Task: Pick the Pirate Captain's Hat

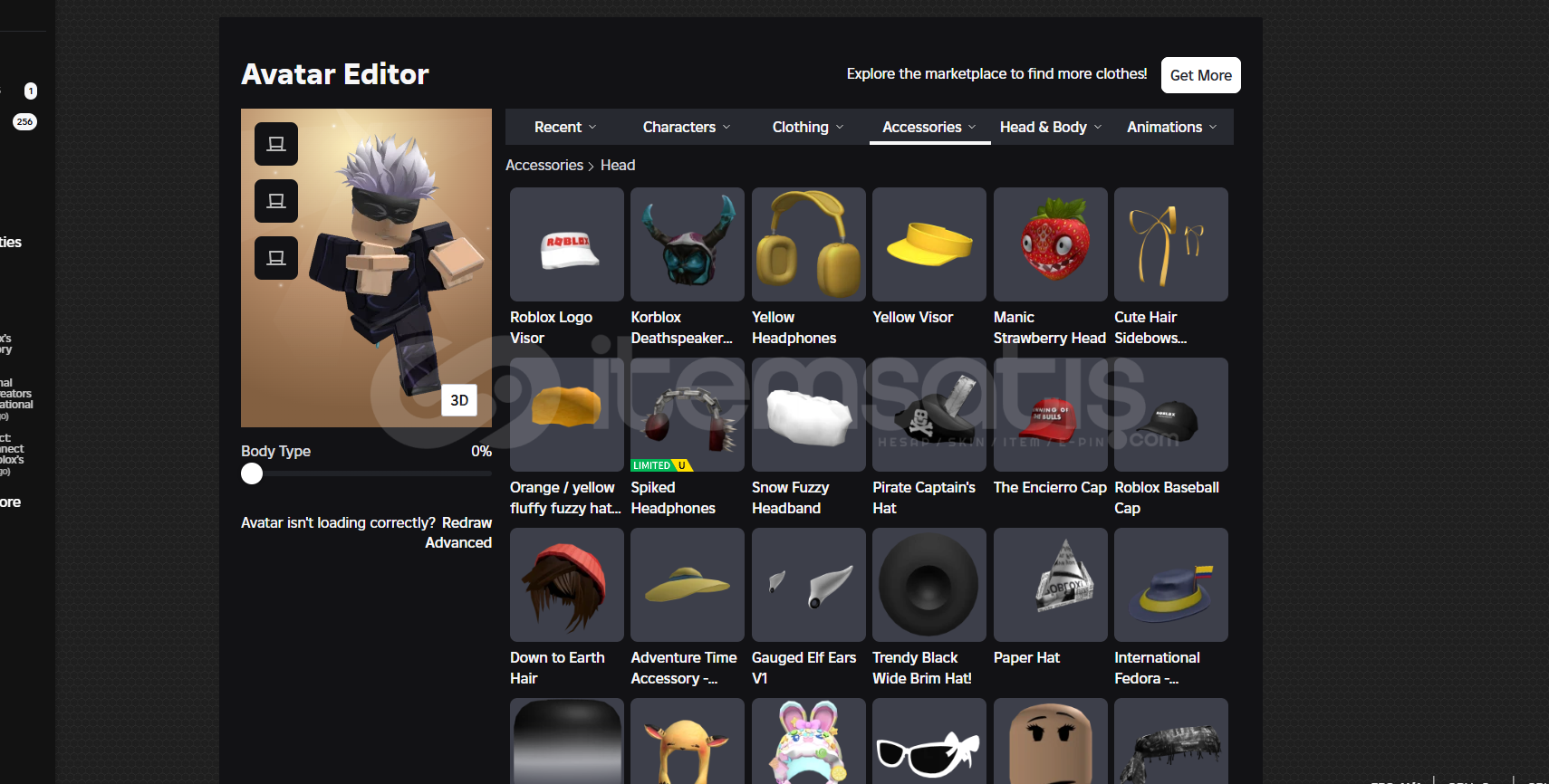Action: 929,415
